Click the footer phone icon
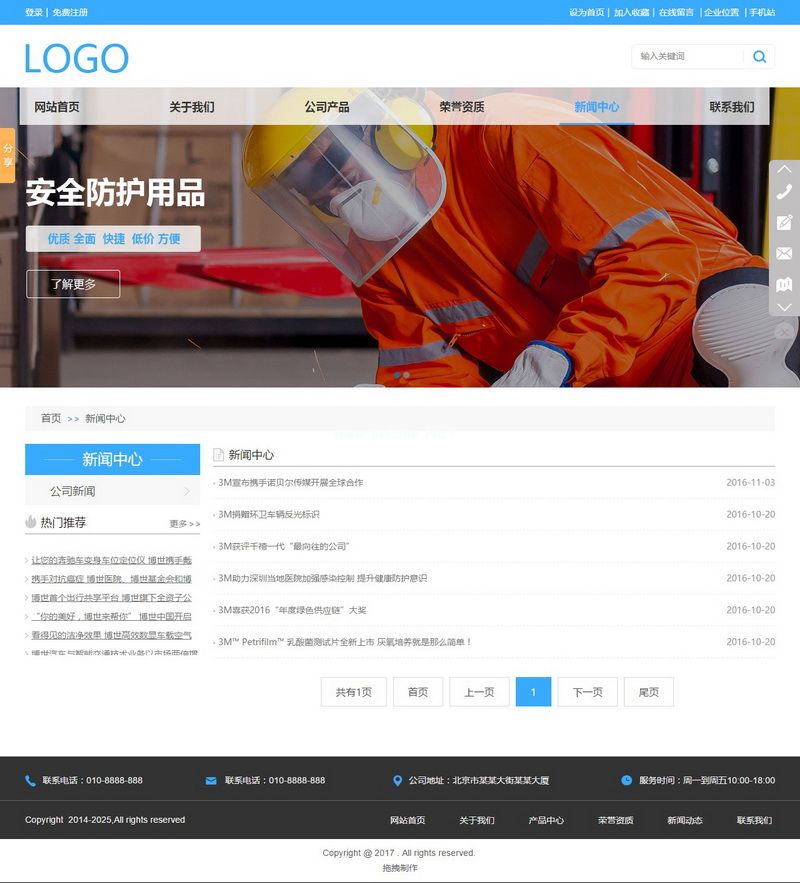 pos(30,781)
